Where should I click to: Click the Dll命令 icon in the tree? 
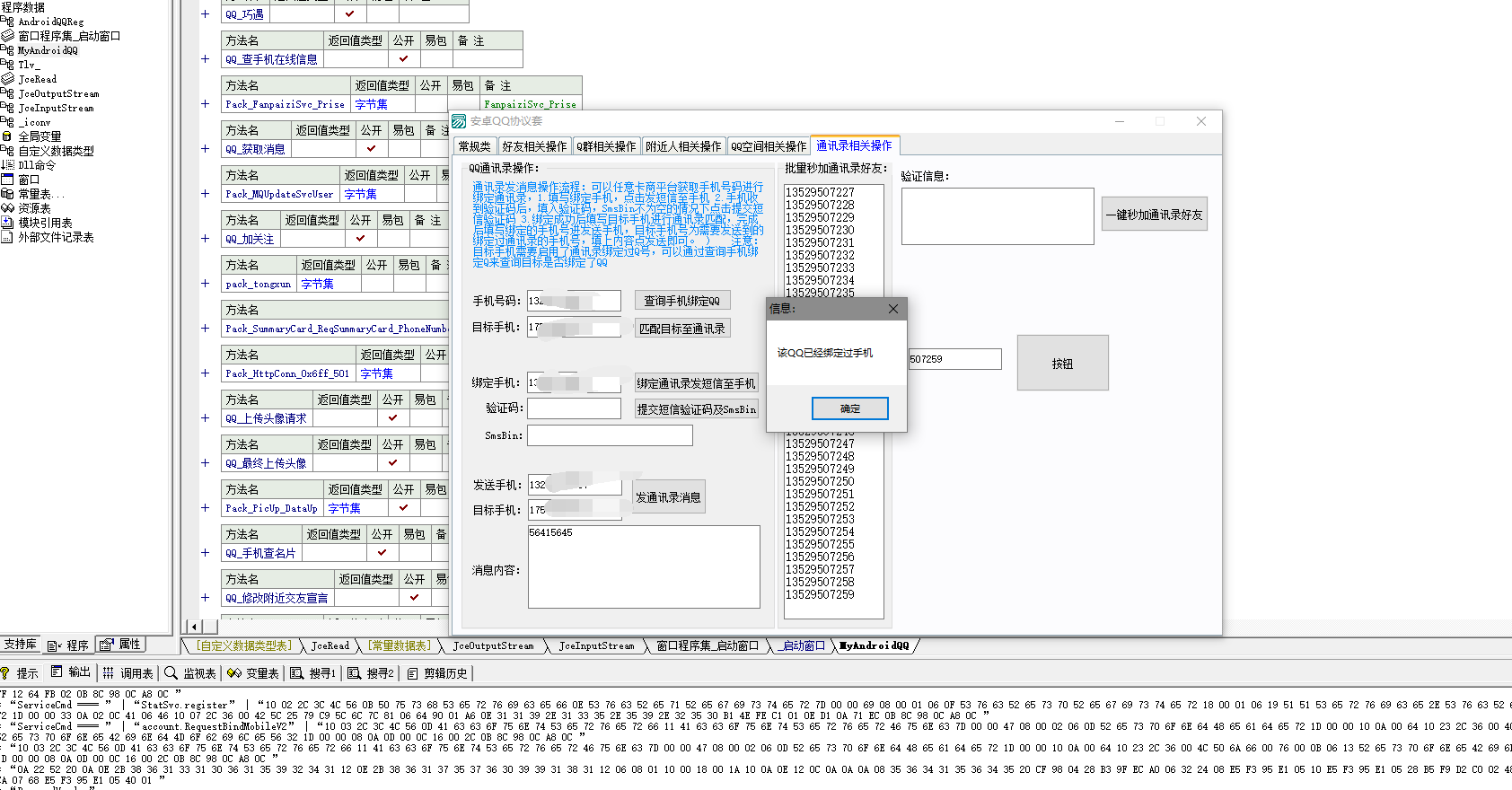click(x=7, y=165)
